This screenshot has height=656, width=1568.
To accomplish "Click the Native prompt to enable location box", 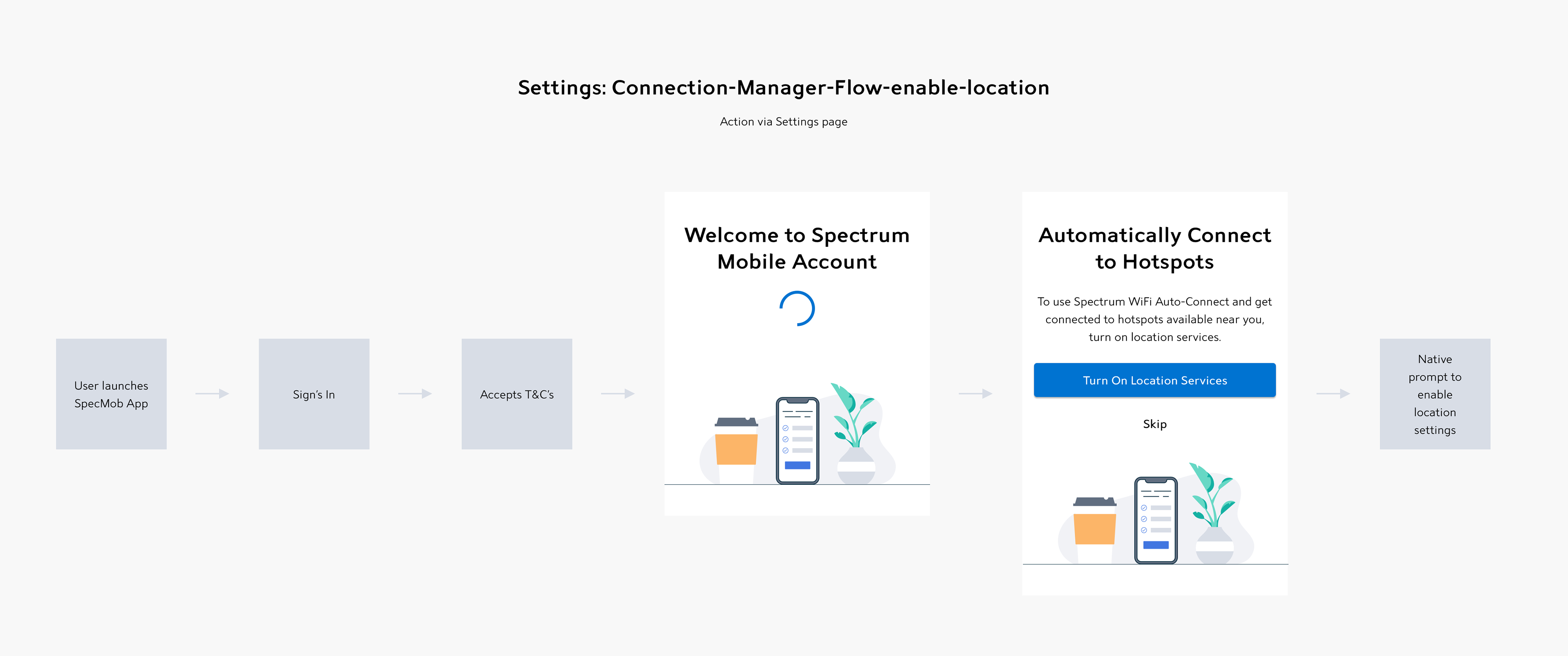I will point(1435,394).
